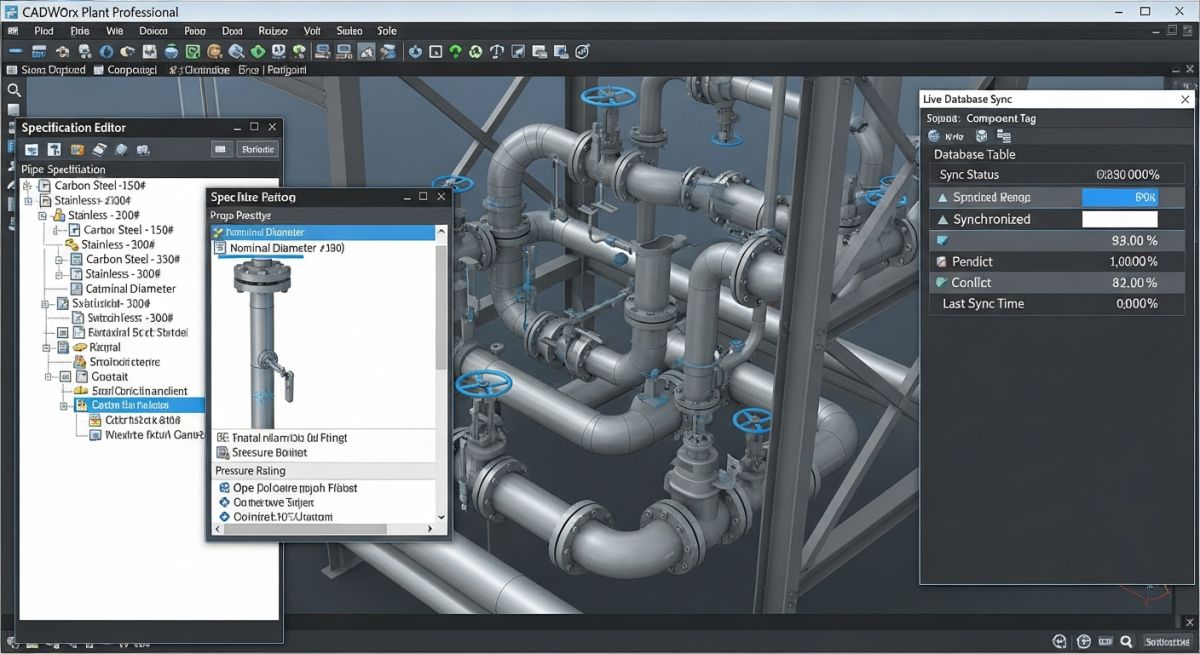Close the Live Database Sync panel
Image resolution: width=1200 pixels, height=654 pixels.
click(1185, 100)
